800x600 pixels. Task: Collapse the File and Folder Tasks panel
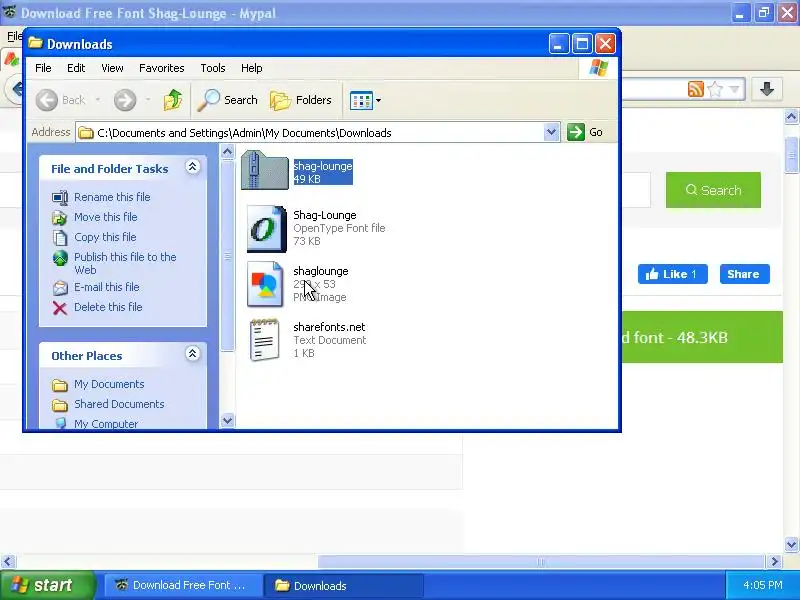[192, 167]
